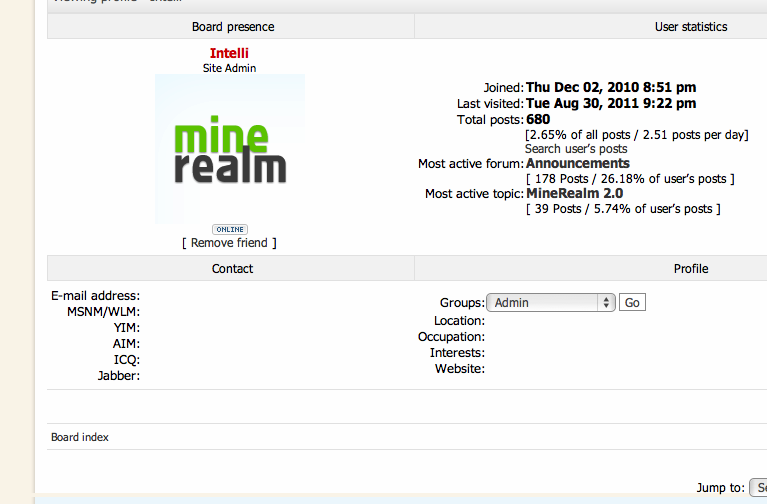
Task: Click the Remove friend link
Action: pos(229,243)
